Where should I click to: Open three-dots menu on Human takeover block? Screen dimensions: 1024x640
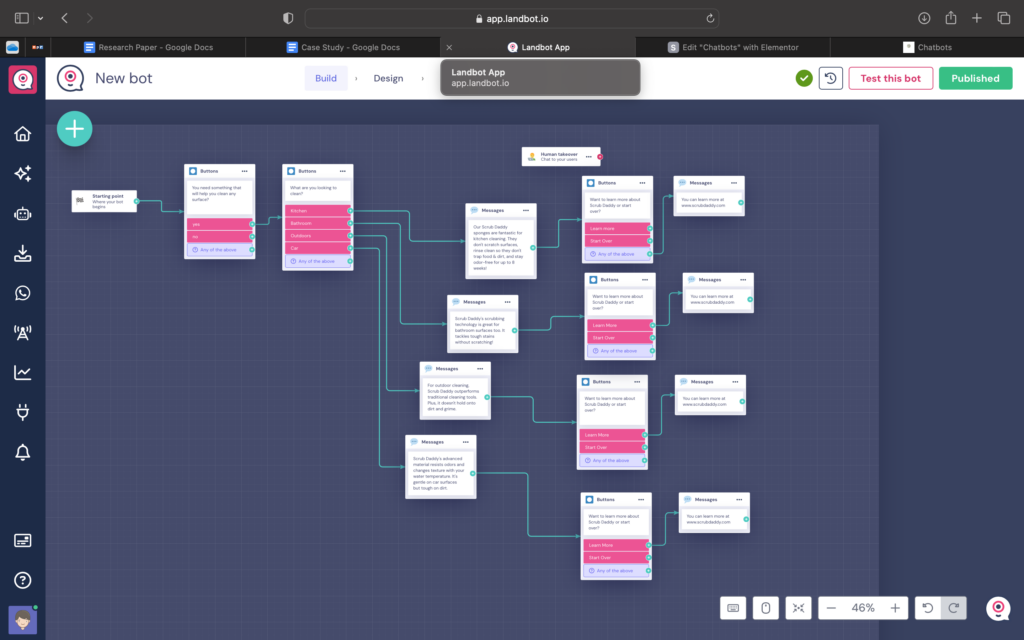point(591,156)
